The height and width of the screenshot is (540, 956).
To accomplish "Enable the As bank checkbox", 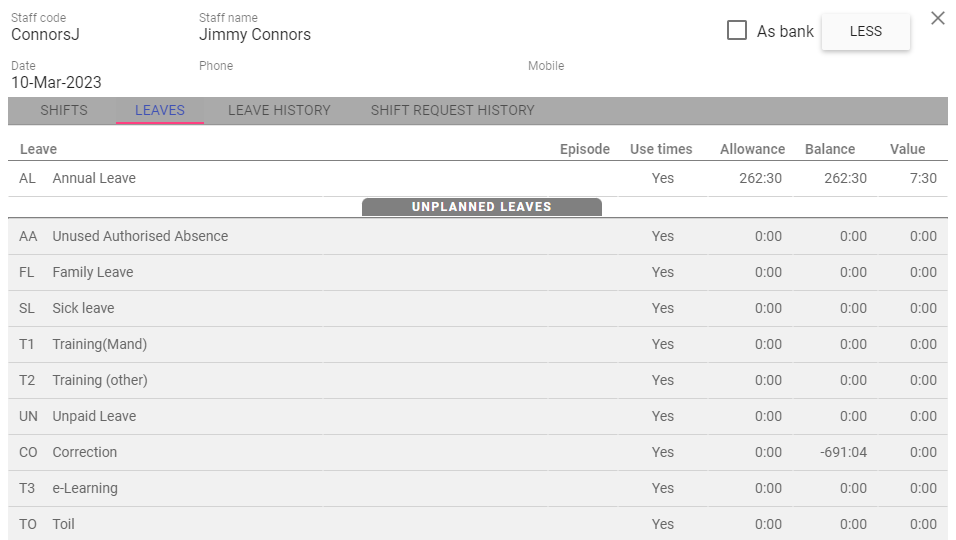I will coord(737,30).
